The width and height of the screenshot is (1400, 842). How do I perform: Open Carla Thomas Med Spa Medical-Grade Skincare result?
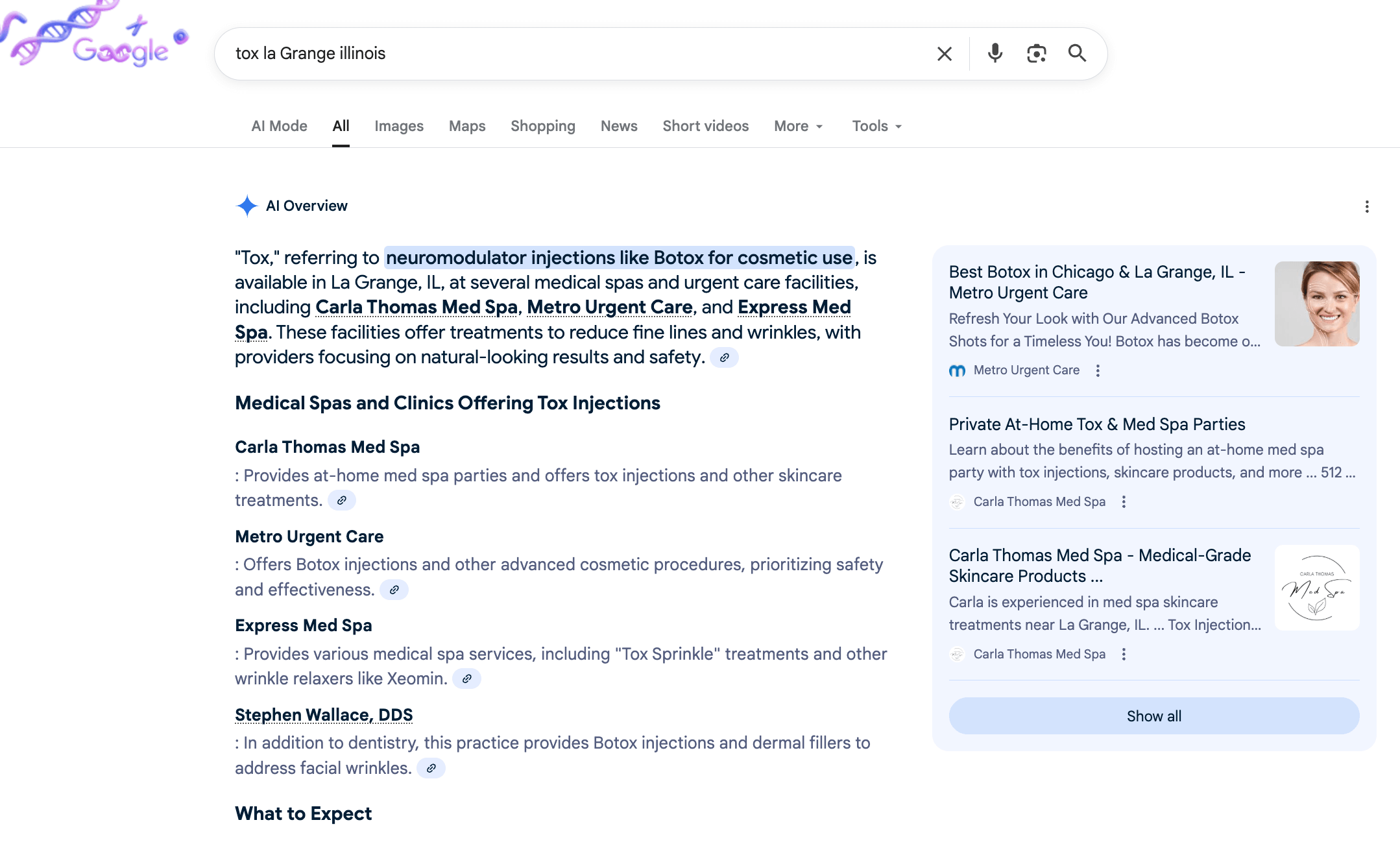coord(1100,566)
